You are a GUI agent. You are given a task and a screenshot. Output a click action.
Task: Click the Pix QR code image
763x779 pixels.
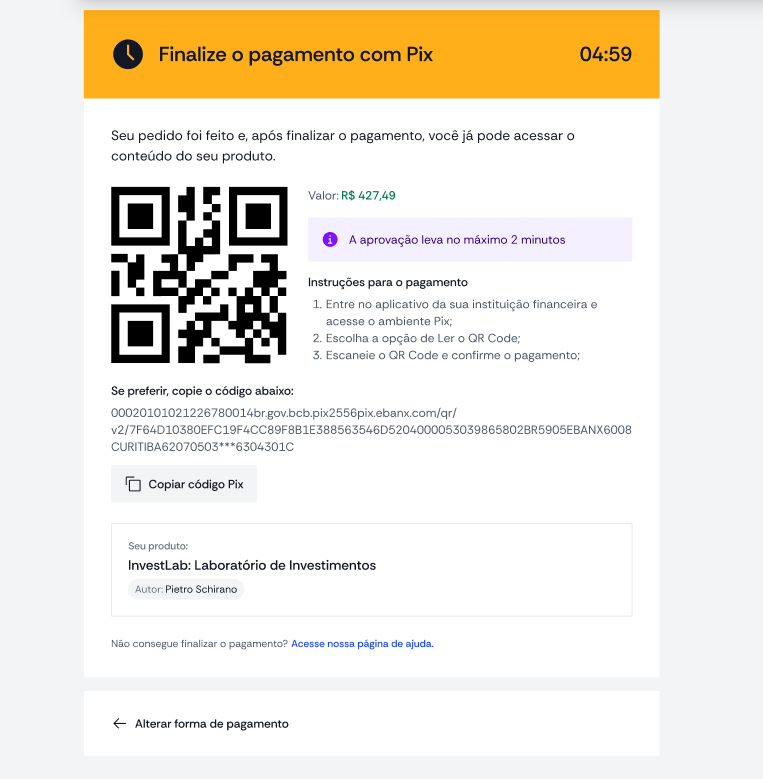(199, 275)
